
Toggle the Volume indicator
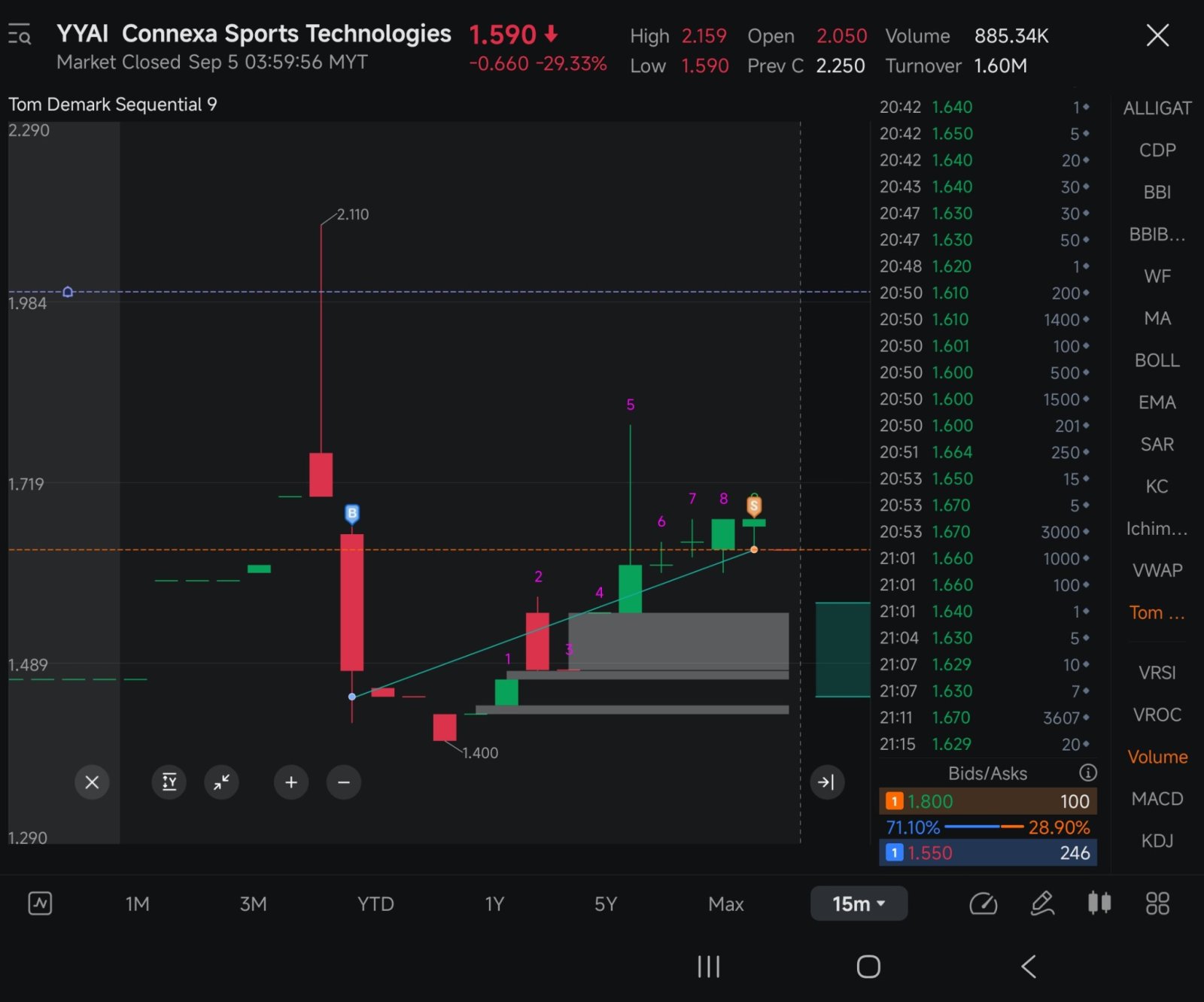tap(1157, 757)
